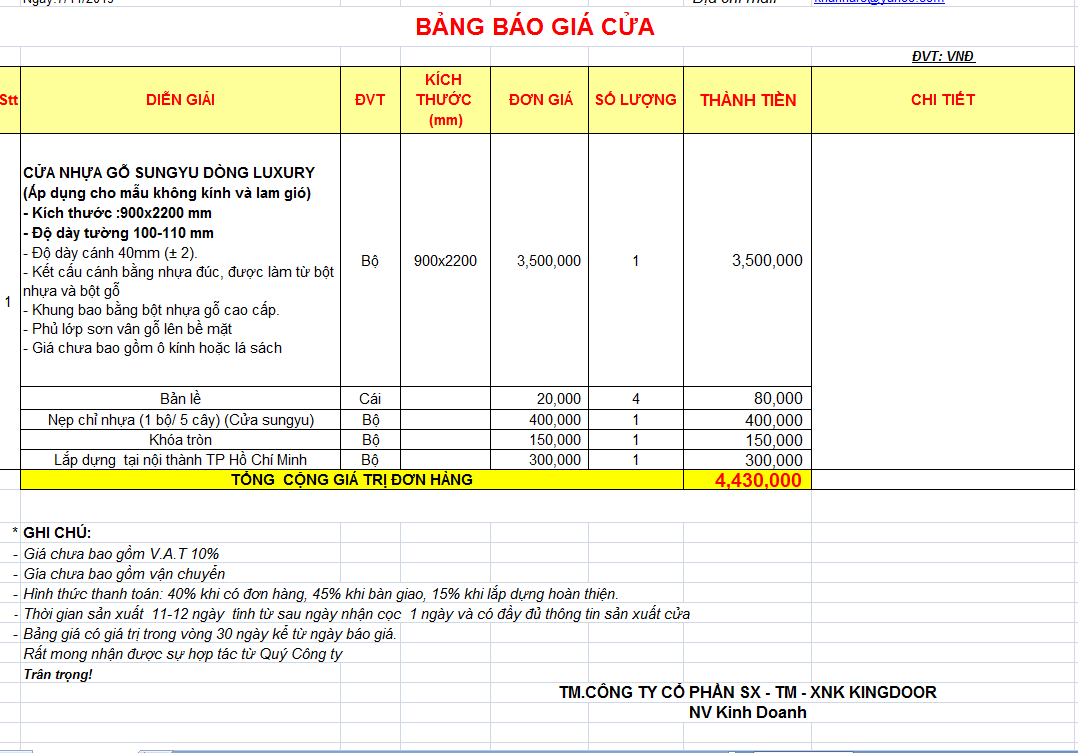1078x753 pixels.
Task: Select the Nẹp chỉ nhựa item cell
Action: pyautogui.click(x=181, y=419)
